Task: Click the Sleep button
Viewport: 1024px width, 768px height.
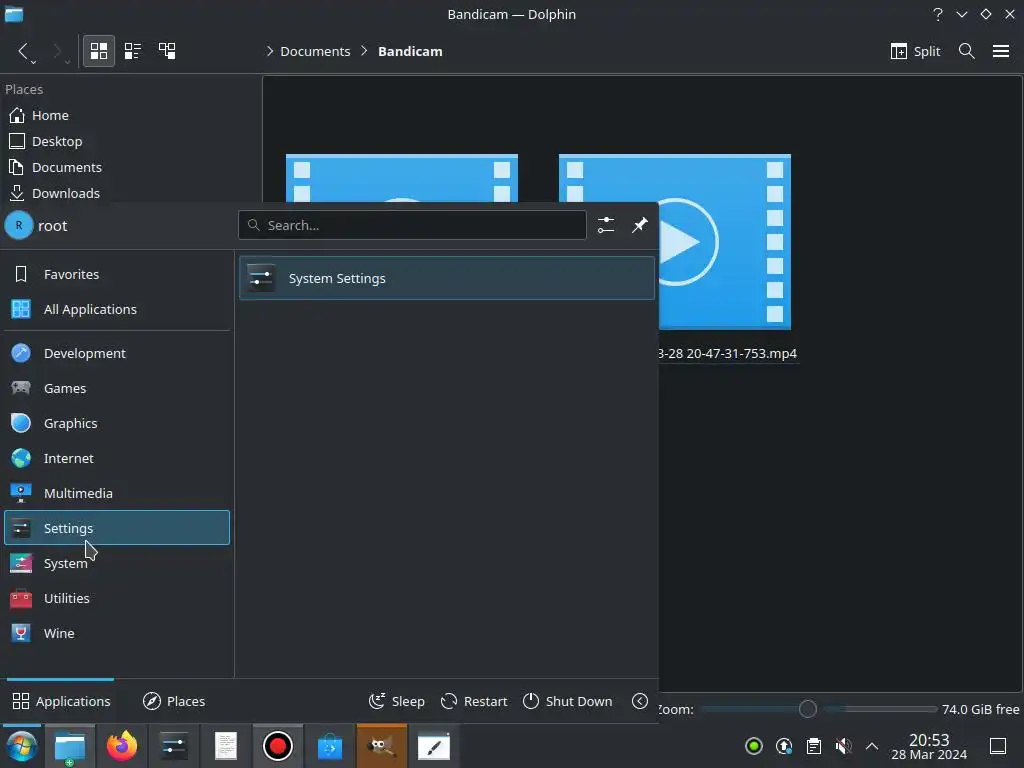Action: [x=396, y=701]
